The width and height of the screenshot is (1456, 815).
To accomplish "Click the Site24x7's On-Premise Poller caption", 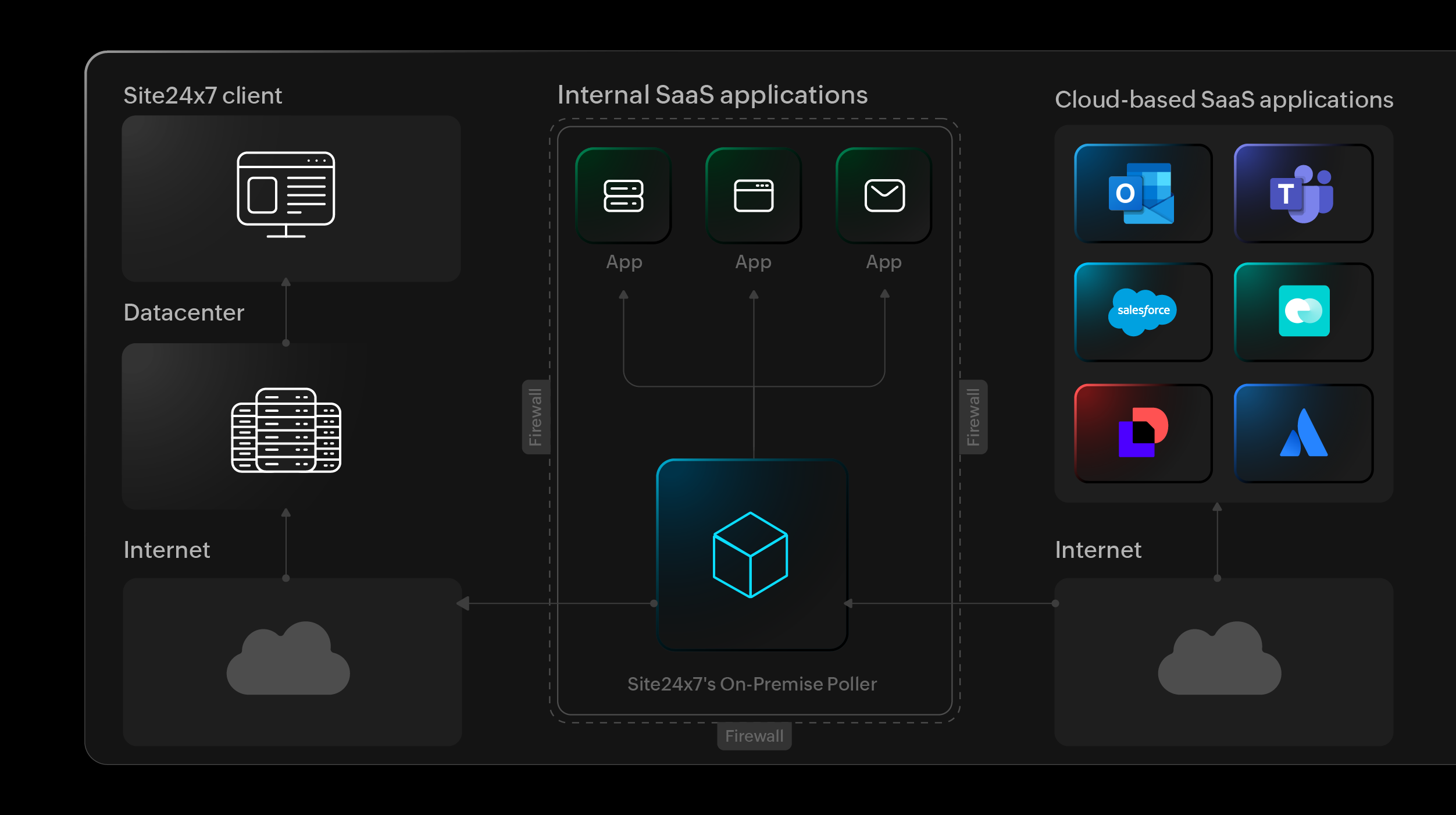I will pos(753,684).
